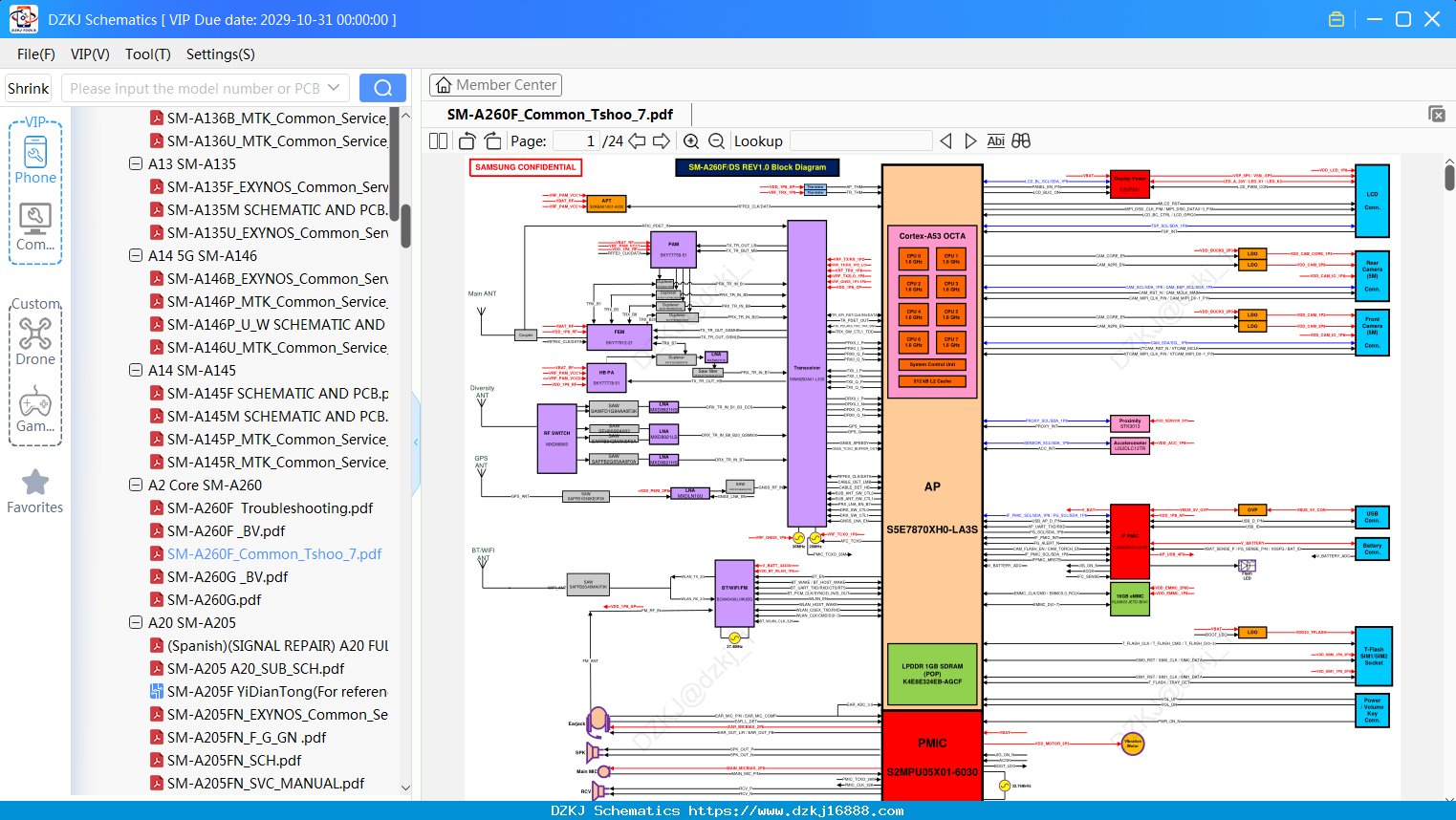Open the dzkj16888.com website link
The image size is (1456, 820).
(x=796, y=810)
